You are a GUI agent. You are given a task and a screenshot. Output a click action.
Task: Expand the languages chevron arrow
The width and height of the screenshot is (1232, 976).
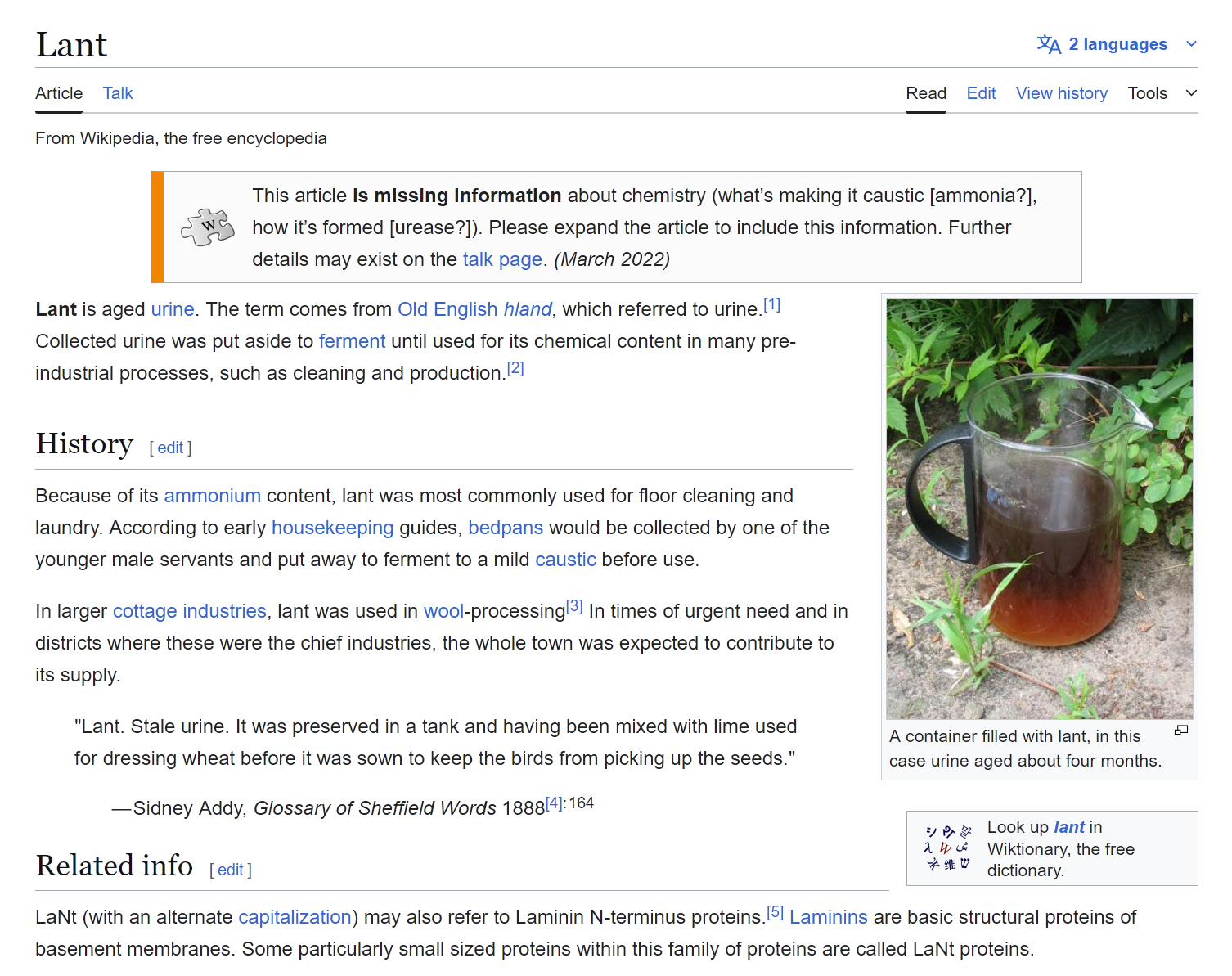(1191, 44)
